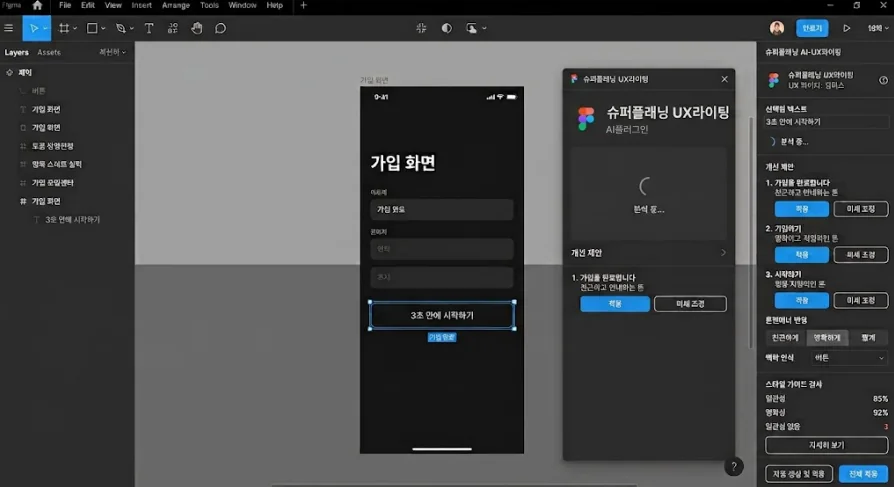Select the Hand tool
The width and height of the screenshot is (894, 487).
click(x=197, y=28)
